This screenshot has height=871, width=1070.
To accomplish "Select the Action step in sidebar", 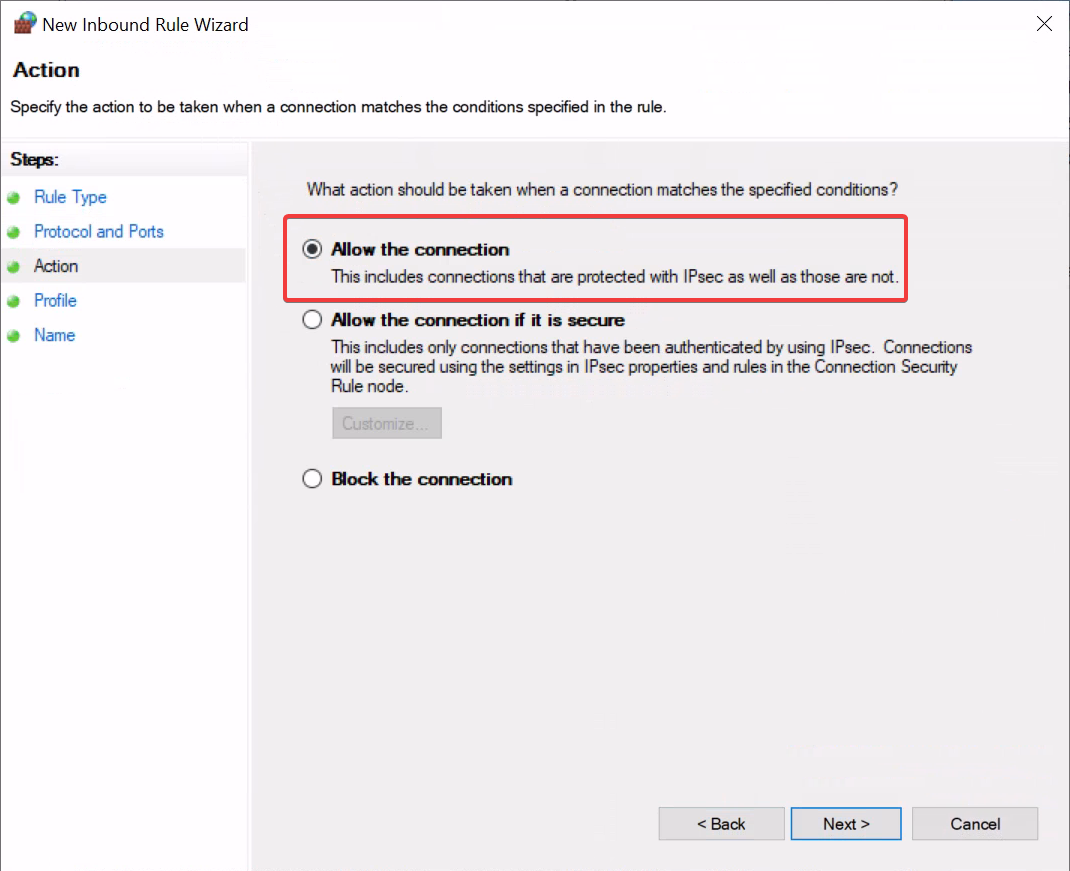I will pyautogui.click(x=56, y=266).
